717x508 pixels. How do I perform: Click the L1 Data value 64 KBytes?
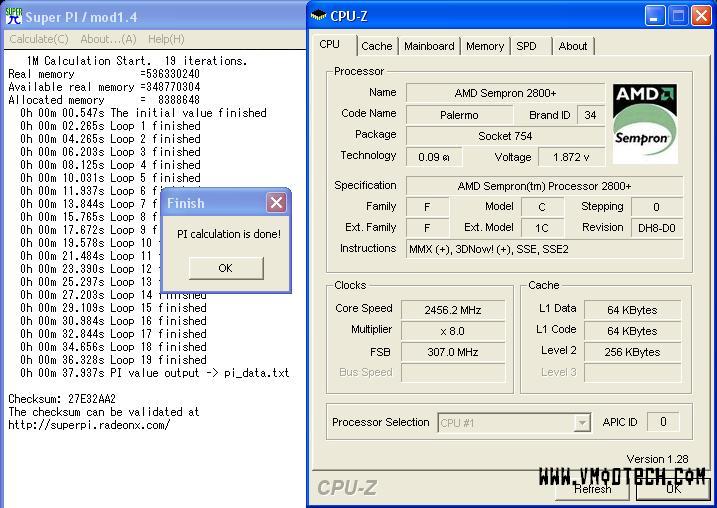632,310
